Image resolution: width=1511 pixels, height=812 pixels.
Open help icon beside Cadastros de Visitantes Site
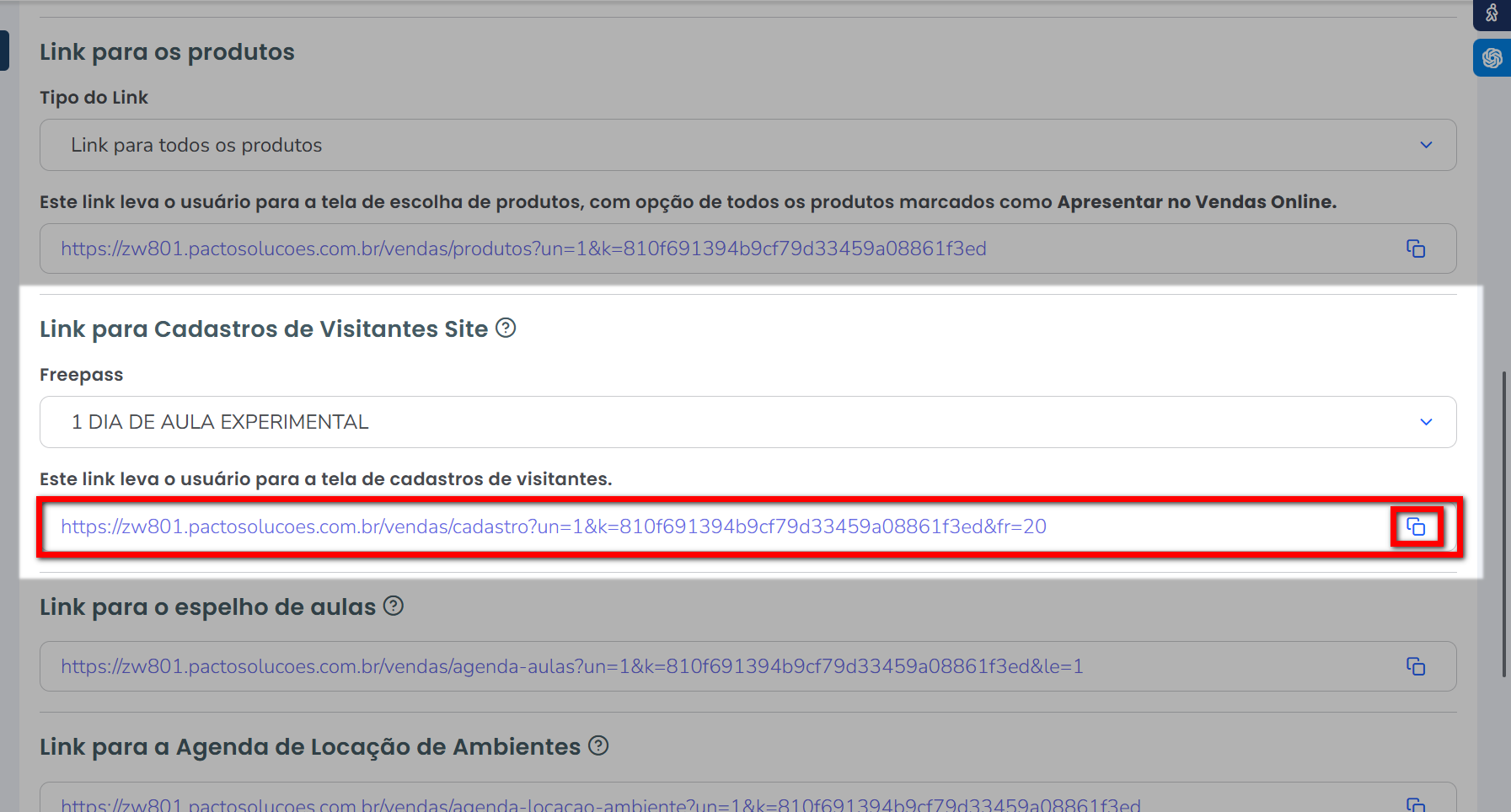point(506,328)
